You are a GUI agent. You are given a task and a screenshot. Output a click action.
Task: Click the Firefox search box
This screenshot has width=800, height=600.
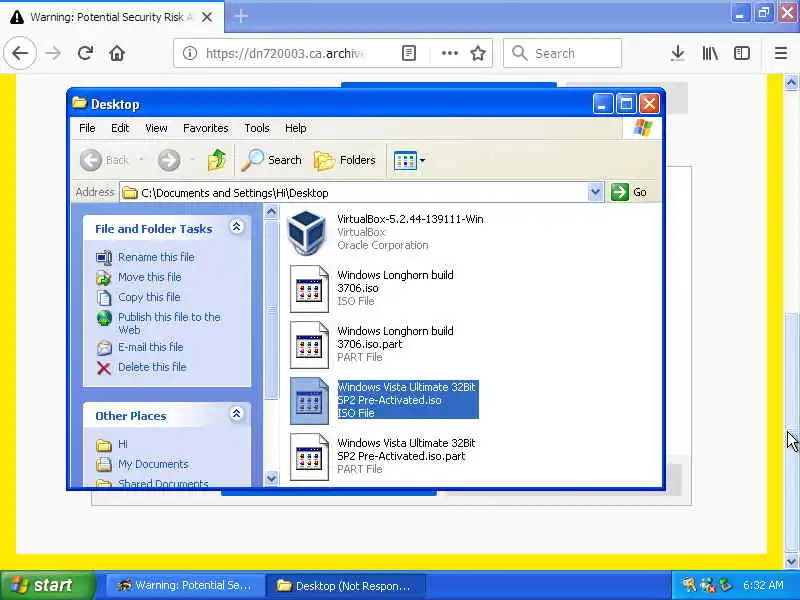click(x=562, y=53)
